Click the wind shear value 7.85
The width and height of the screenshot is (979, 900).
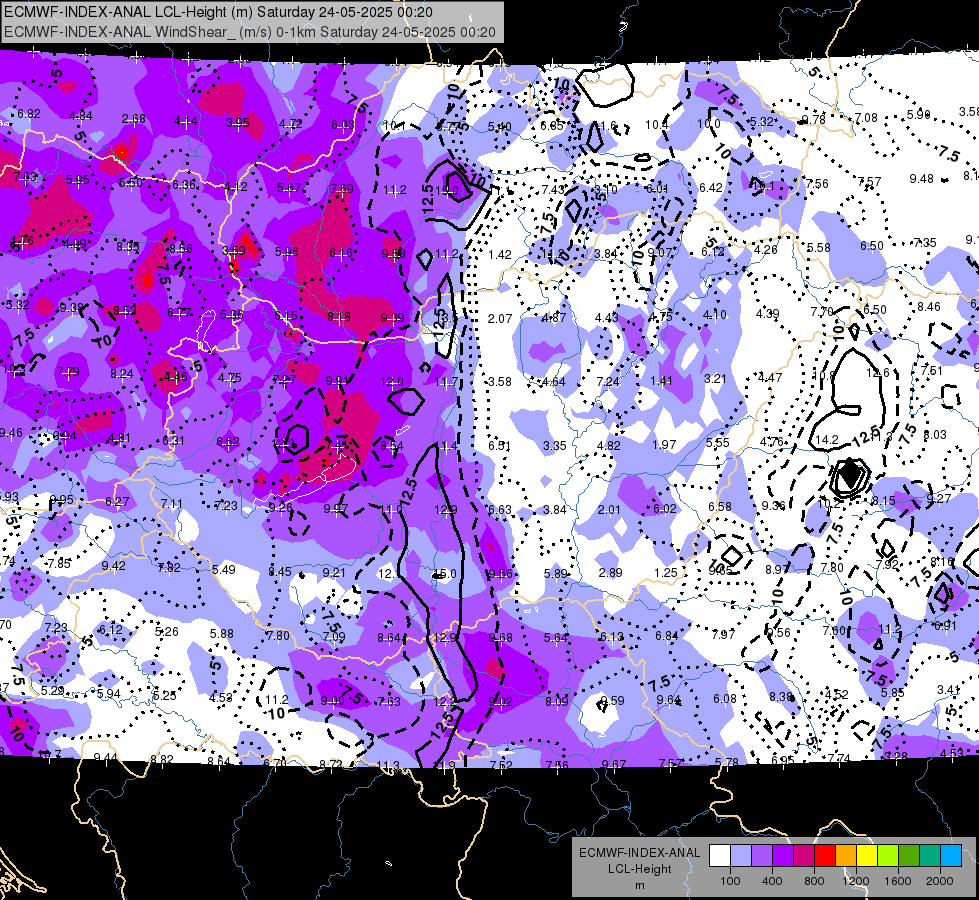click(x=59, y=563)
